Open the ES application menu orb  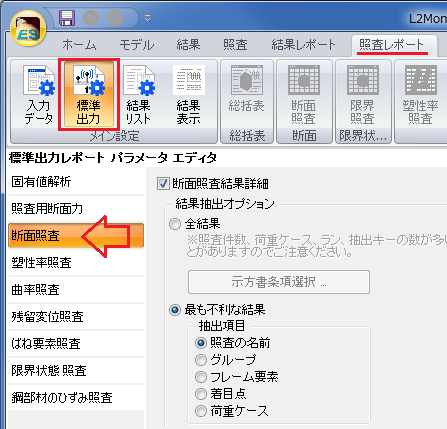click(28, 29)
